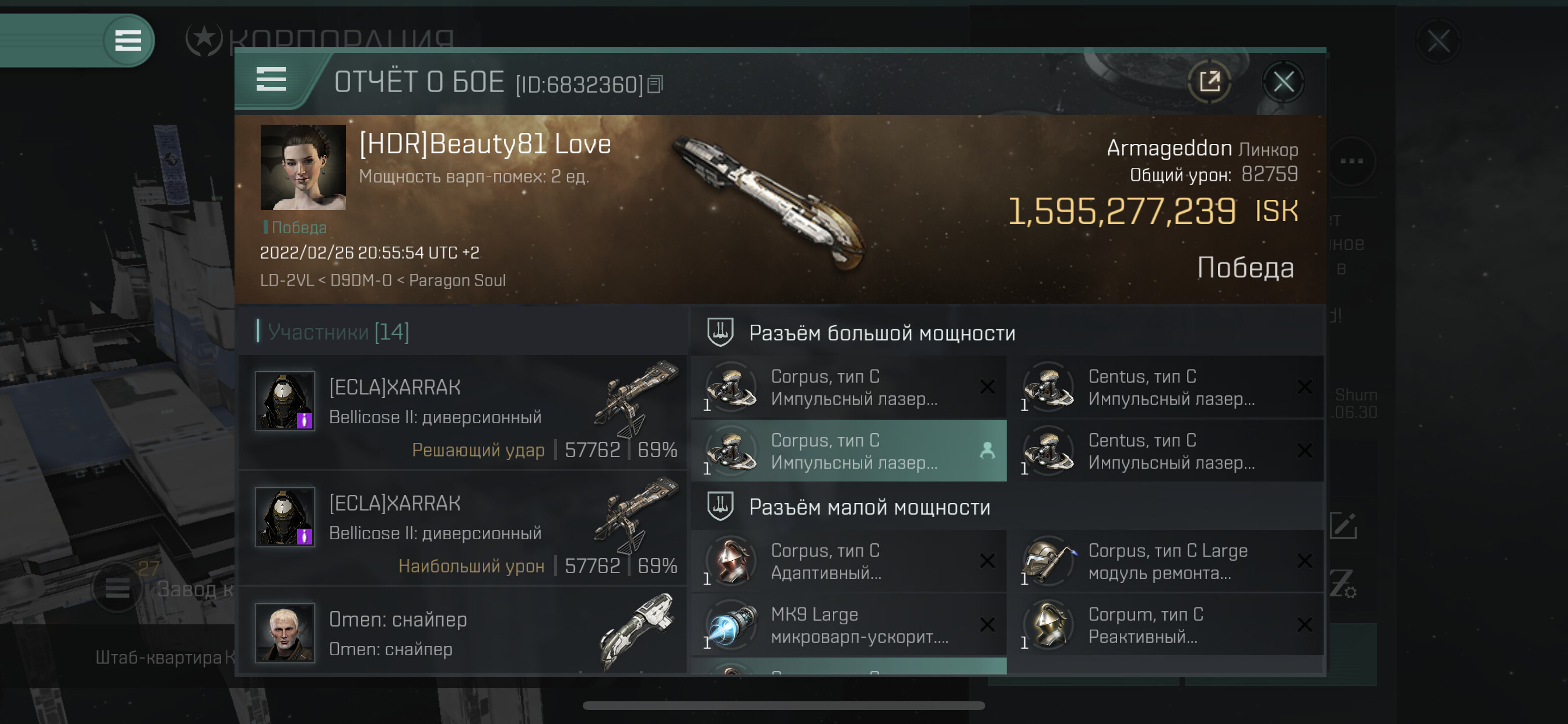Click first Centus type C pulse laser icon
The width and height of the screenshot is (1568, 724).
click(x=1048, y=388)
